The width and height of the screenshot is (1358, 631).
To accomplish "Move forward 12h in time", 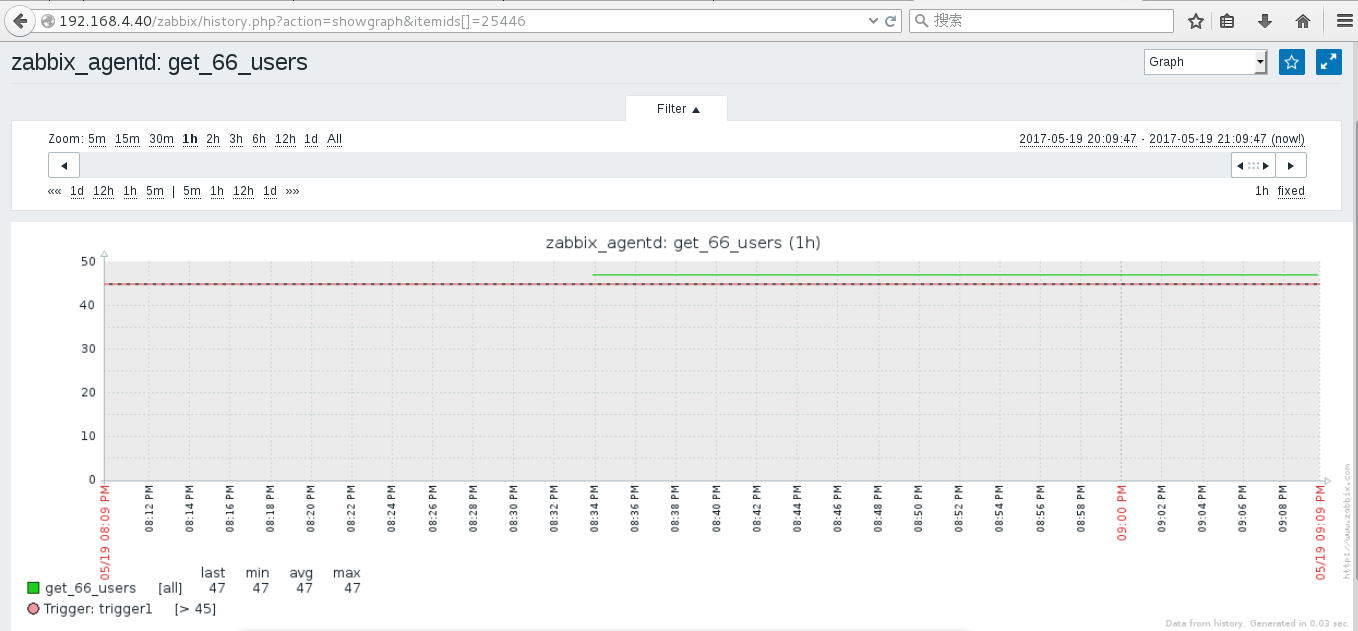I will [244, 191].
